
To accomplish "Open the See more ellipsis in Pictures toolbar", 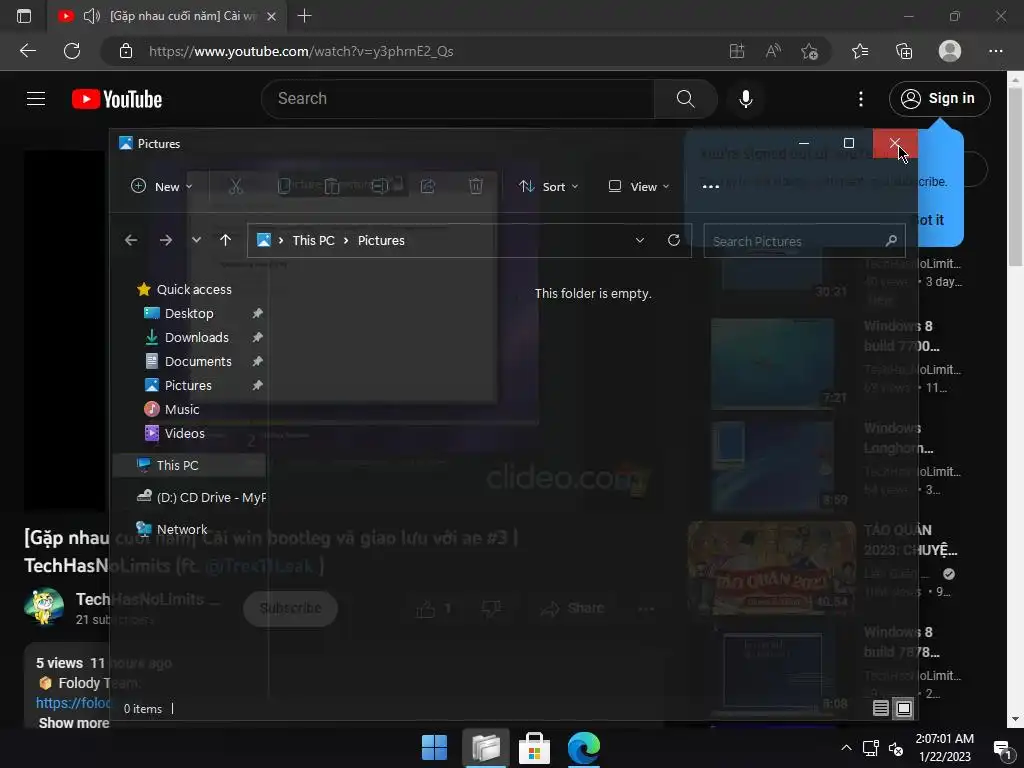I will [x=711, y=187].
